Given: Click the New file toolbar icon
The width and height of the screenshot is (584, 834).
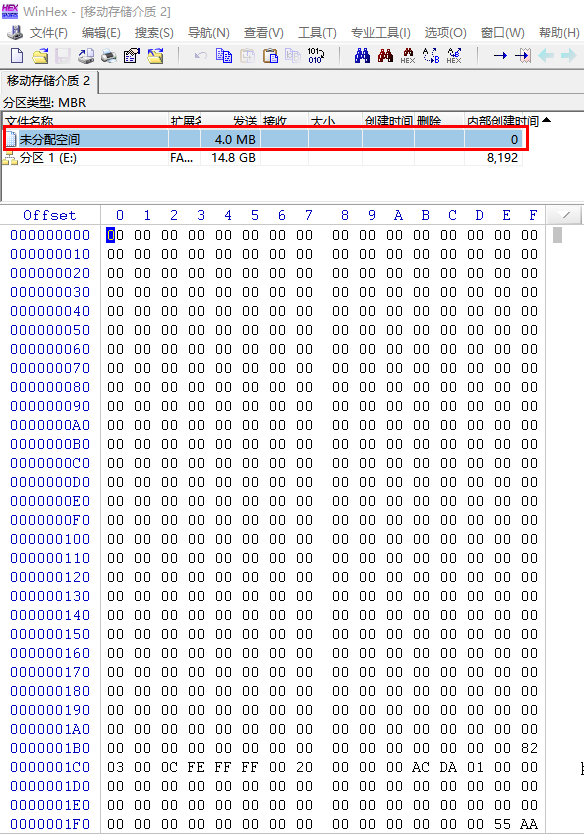Looking at the screenshot, I should click(x=17, y=55).
